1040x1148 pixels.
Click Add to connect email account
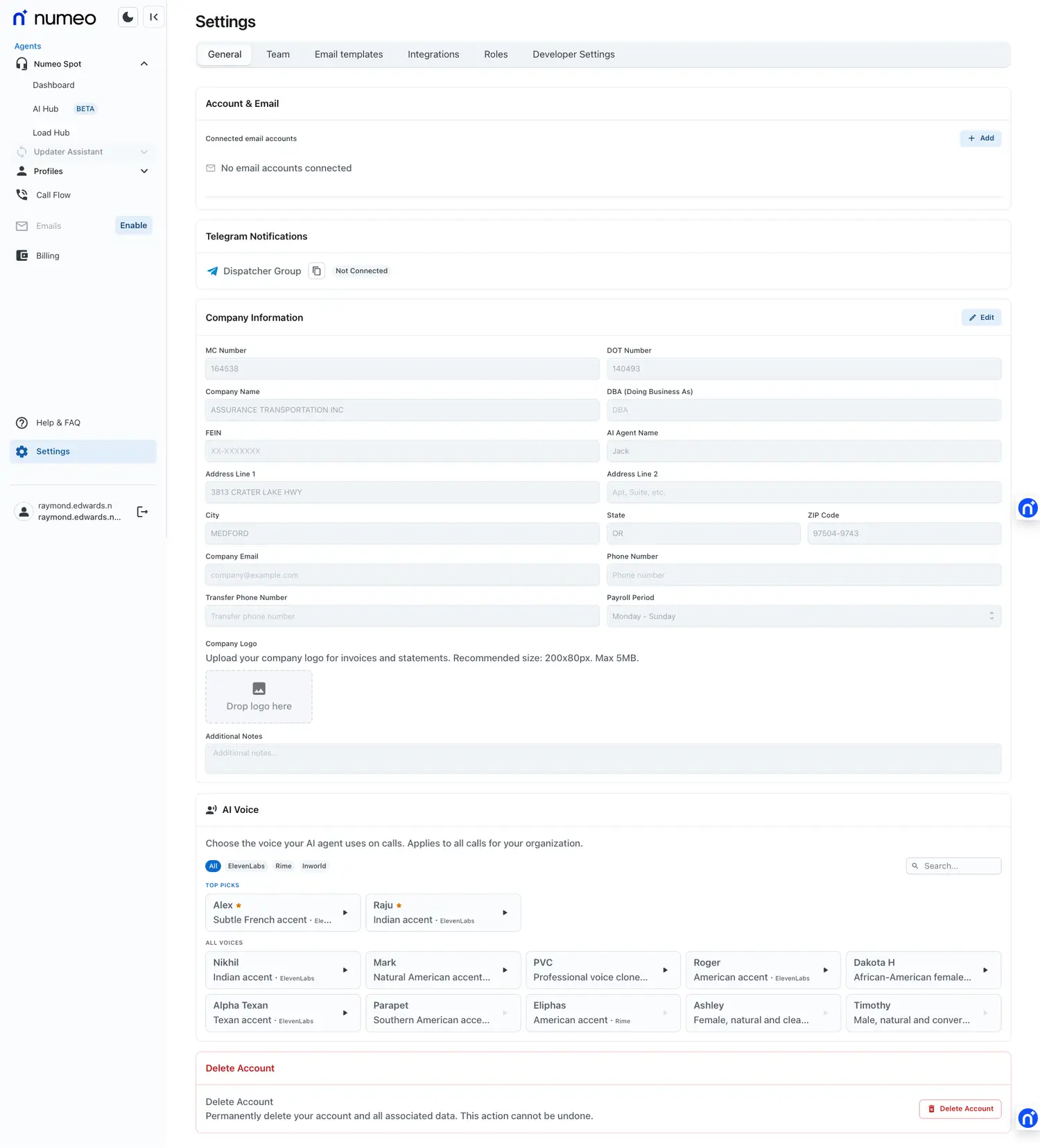point(980,139)
